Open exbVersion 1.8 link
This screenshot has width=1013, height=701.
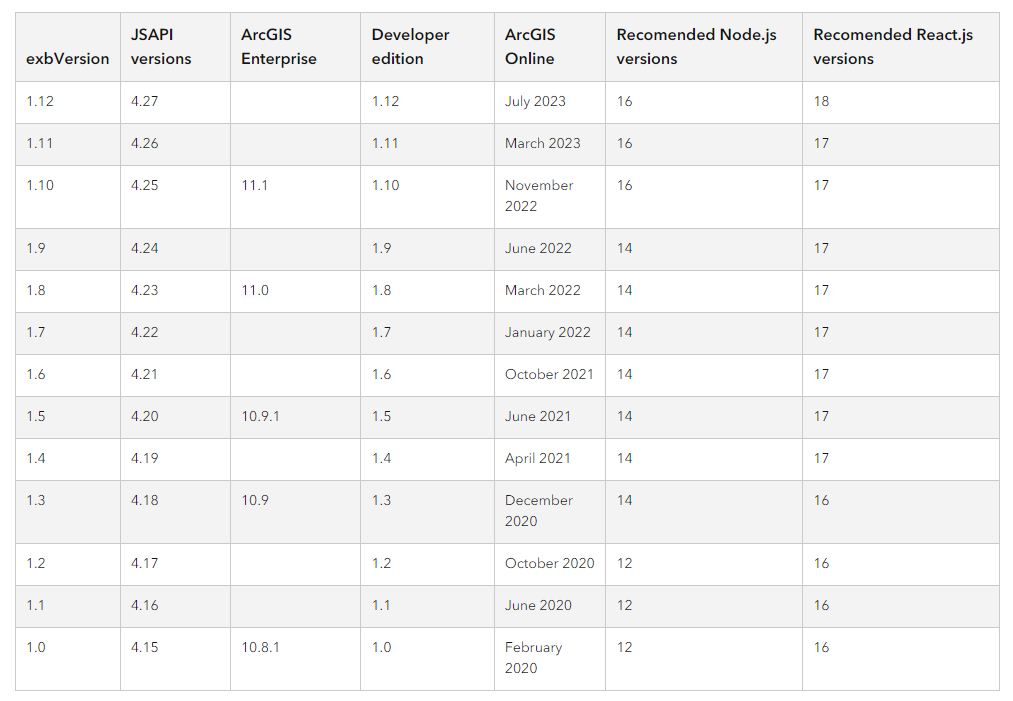click(36, 290)
